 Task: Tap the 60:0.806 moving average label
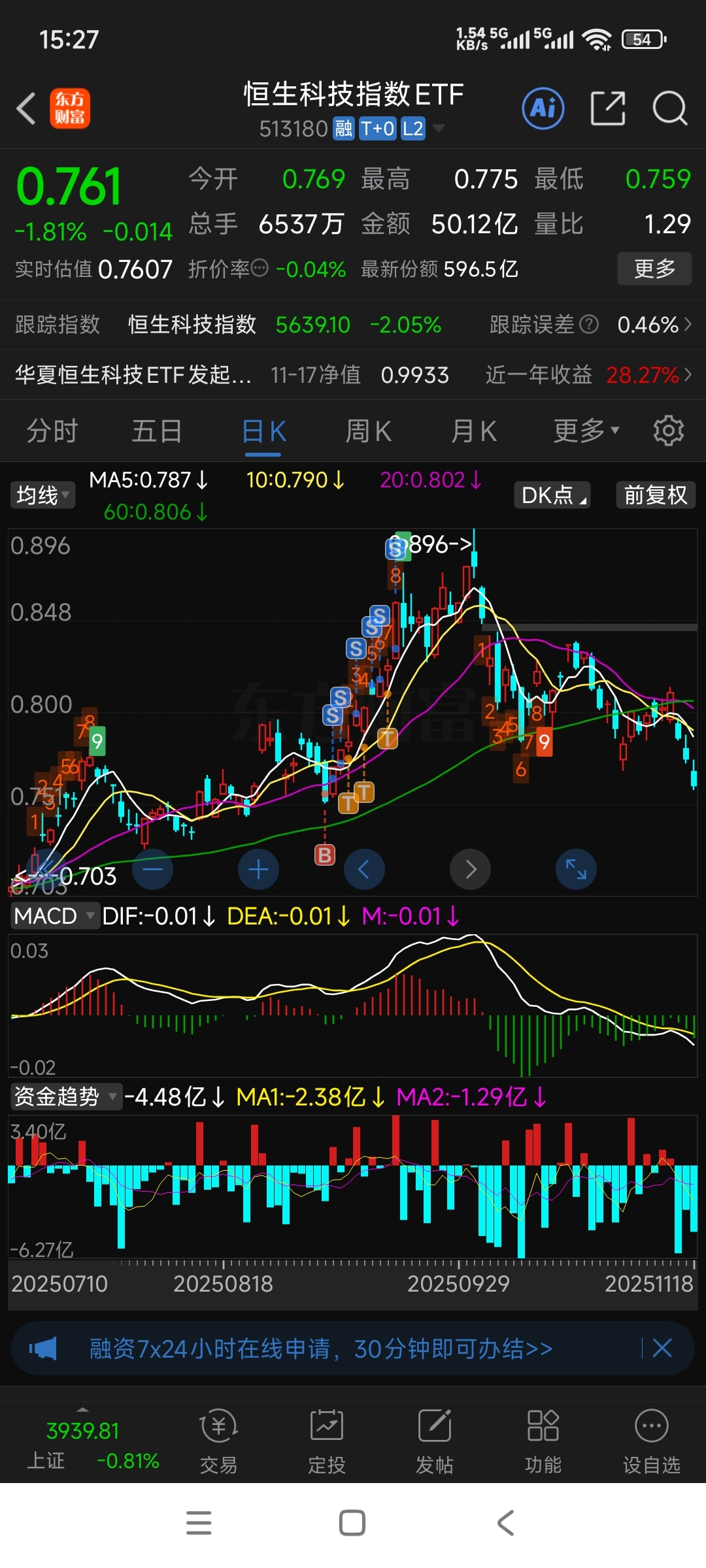point(156,512)
